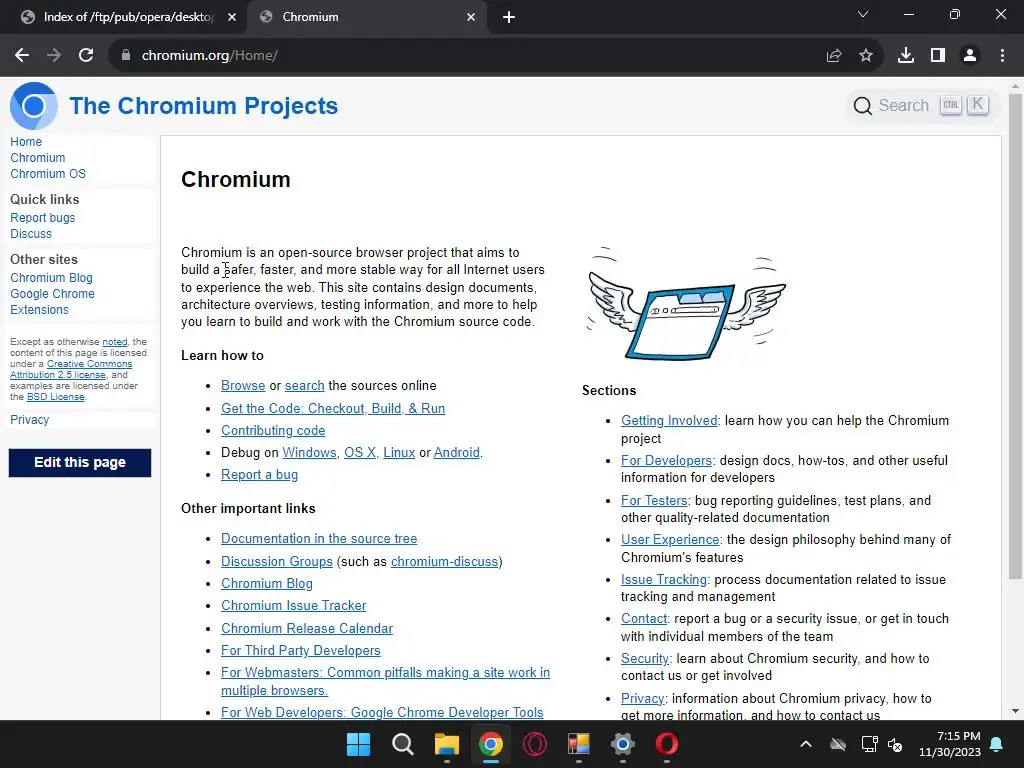Click the Edit this page button
The image size is (1024, 768).
pos(80,462)
